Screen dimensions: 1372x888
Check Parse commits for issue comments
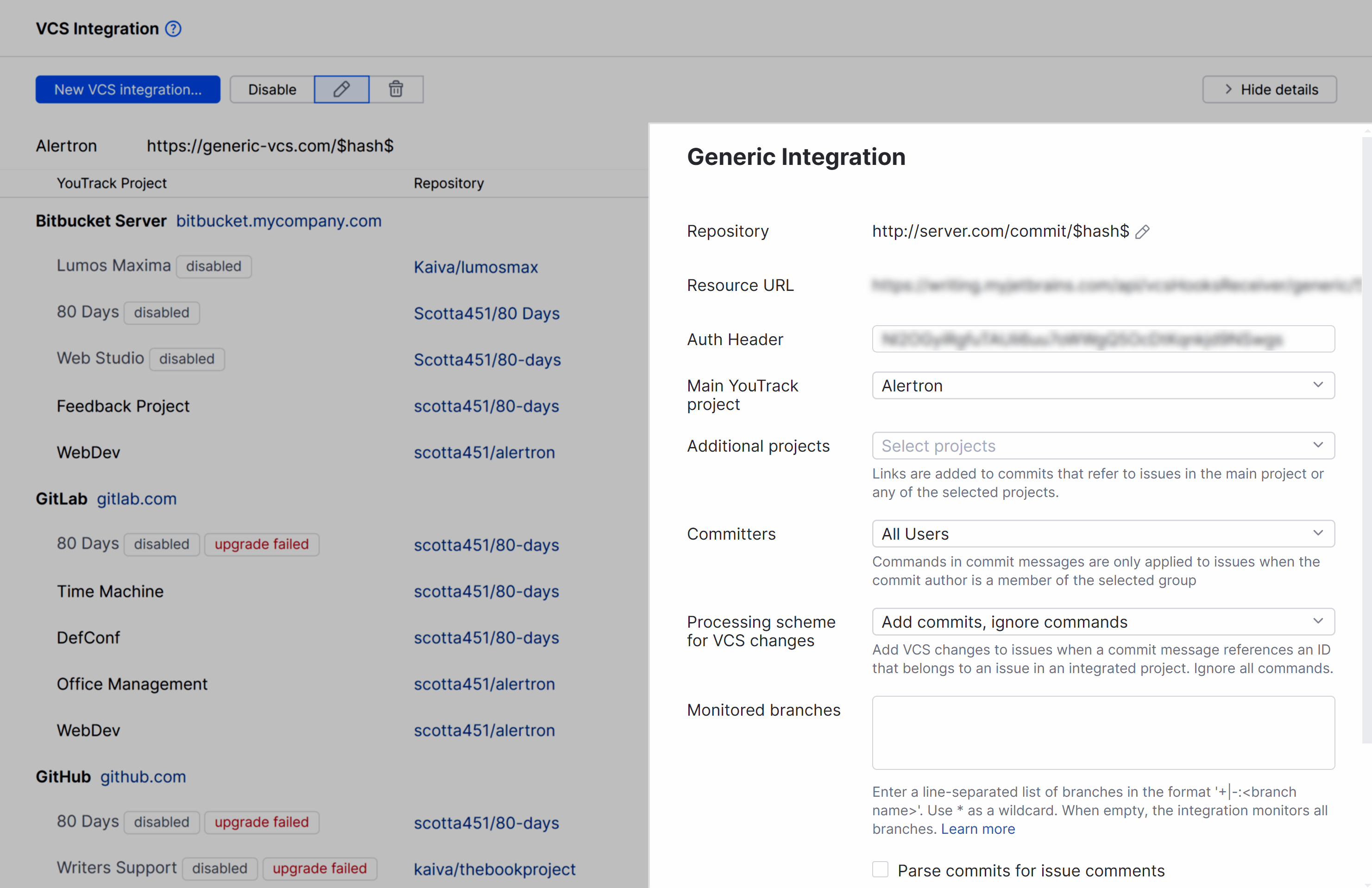pyautogui.click(x=880, y=869)
